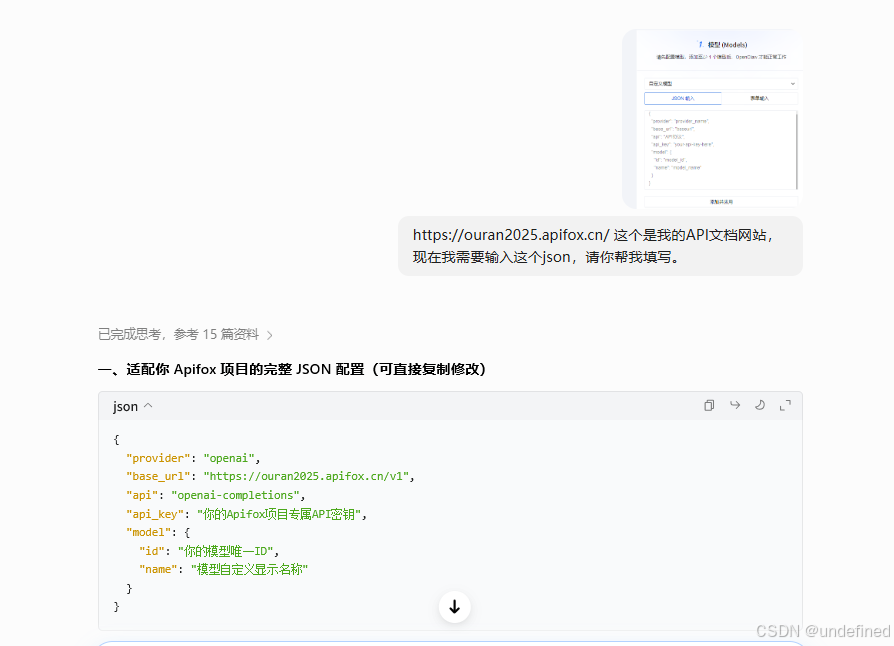The height and width of the screenshot is (646, 894).
Task: Click the base_url value https://ouran2025.apifox.cn/v1
Action: pyautogui.click(x=306, y=476)
